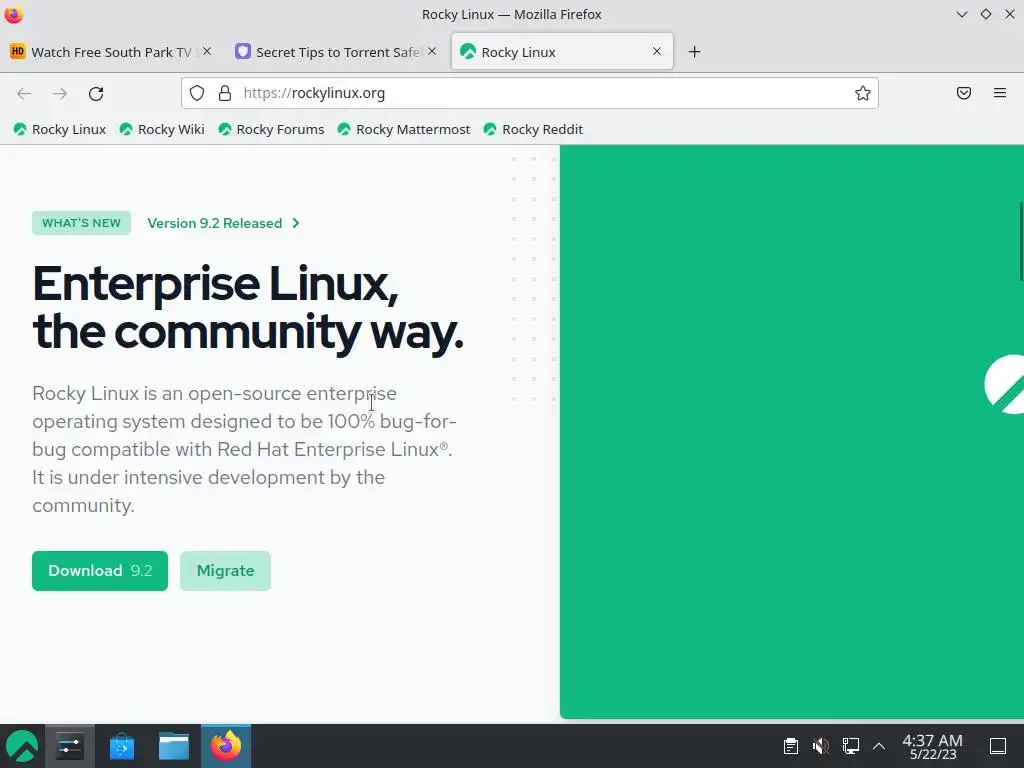
Task: Open Rocky Mattermost bookmark
Action: click(404, 129)
